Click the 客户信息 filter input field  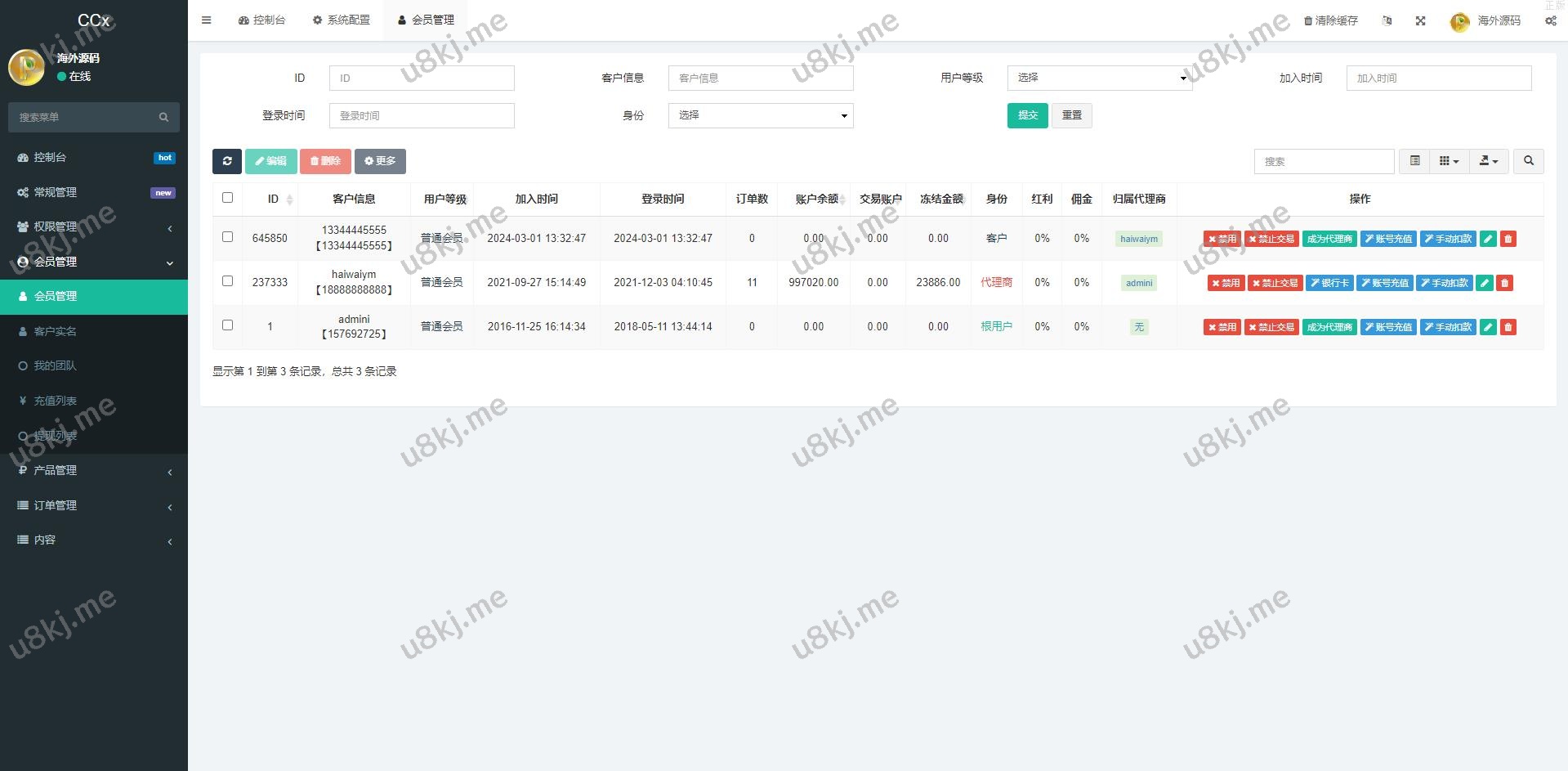coord(760,78)
